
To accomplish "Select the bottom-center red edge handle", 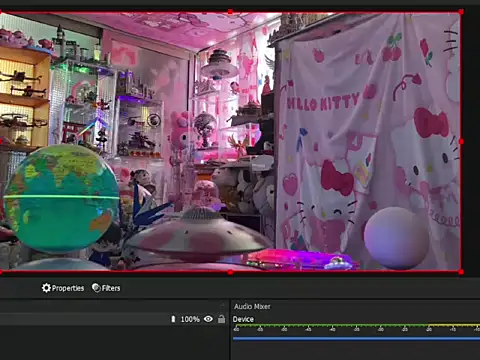I will [230, 272].
